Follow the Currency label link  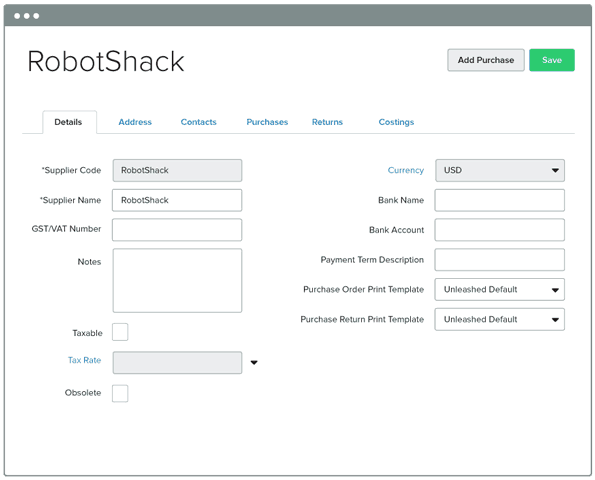coord(406,170)
